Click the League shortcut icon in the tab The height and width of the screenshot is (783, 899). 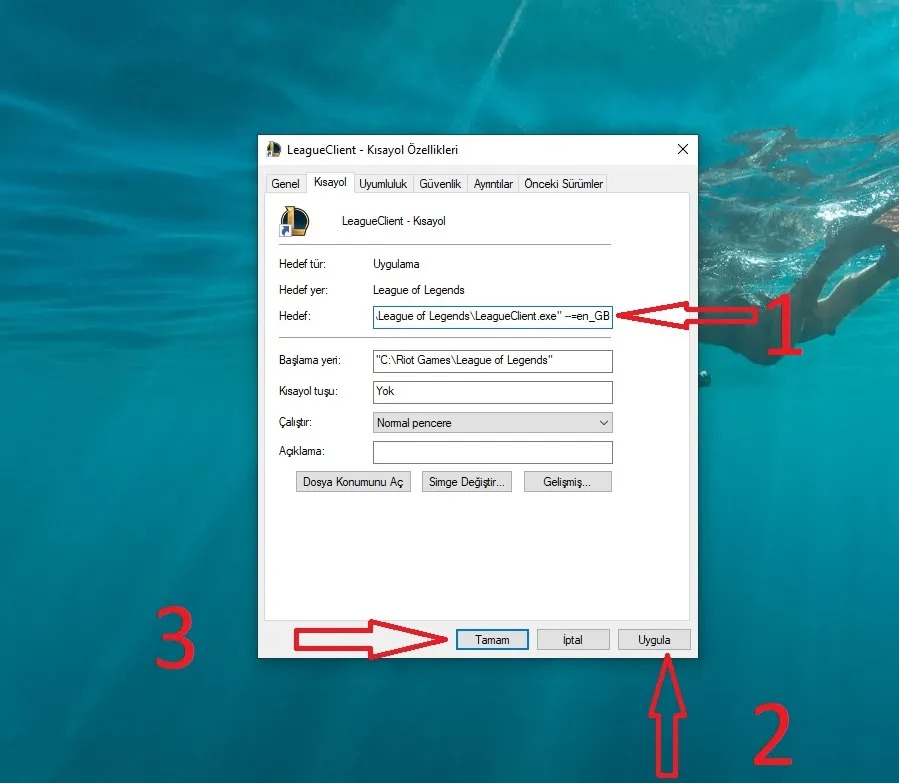coord(294,222)
